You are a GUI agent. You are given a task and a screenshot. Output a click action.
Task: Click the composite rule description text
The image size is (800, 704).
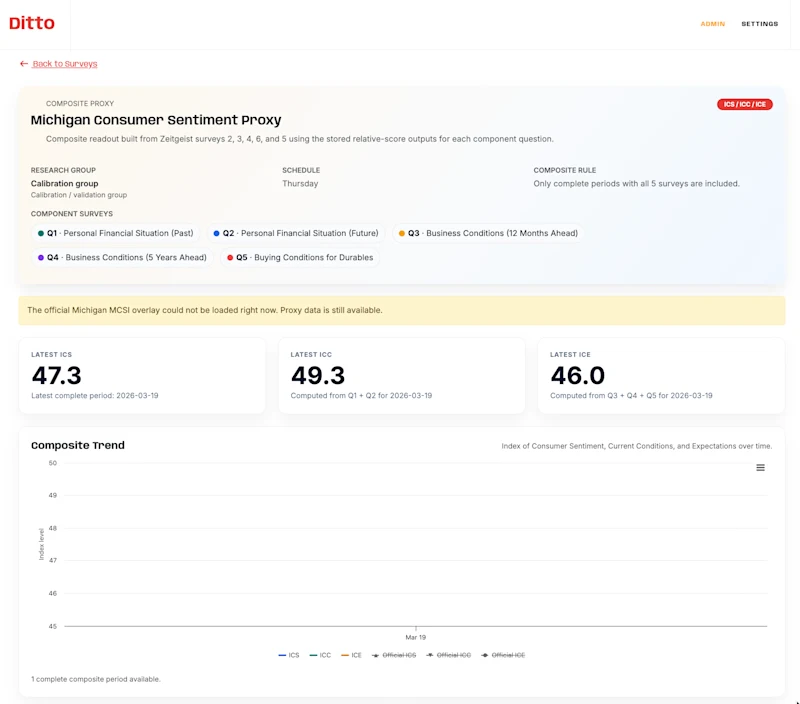pyautogui.click(x=636, y=184)
